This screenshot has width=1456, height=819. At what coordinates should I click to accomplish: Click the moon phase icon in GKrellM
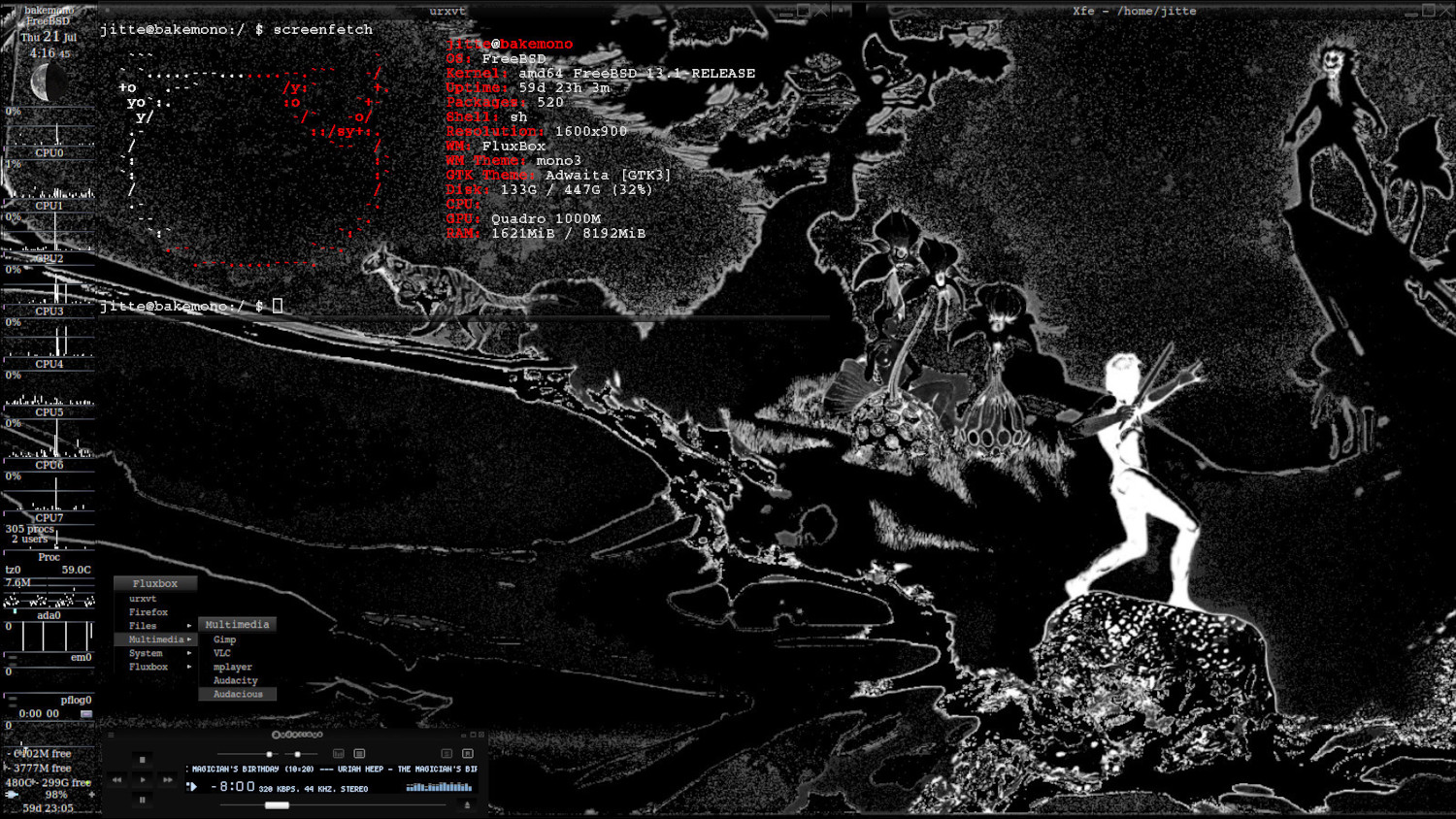click(x=49, y=82)
